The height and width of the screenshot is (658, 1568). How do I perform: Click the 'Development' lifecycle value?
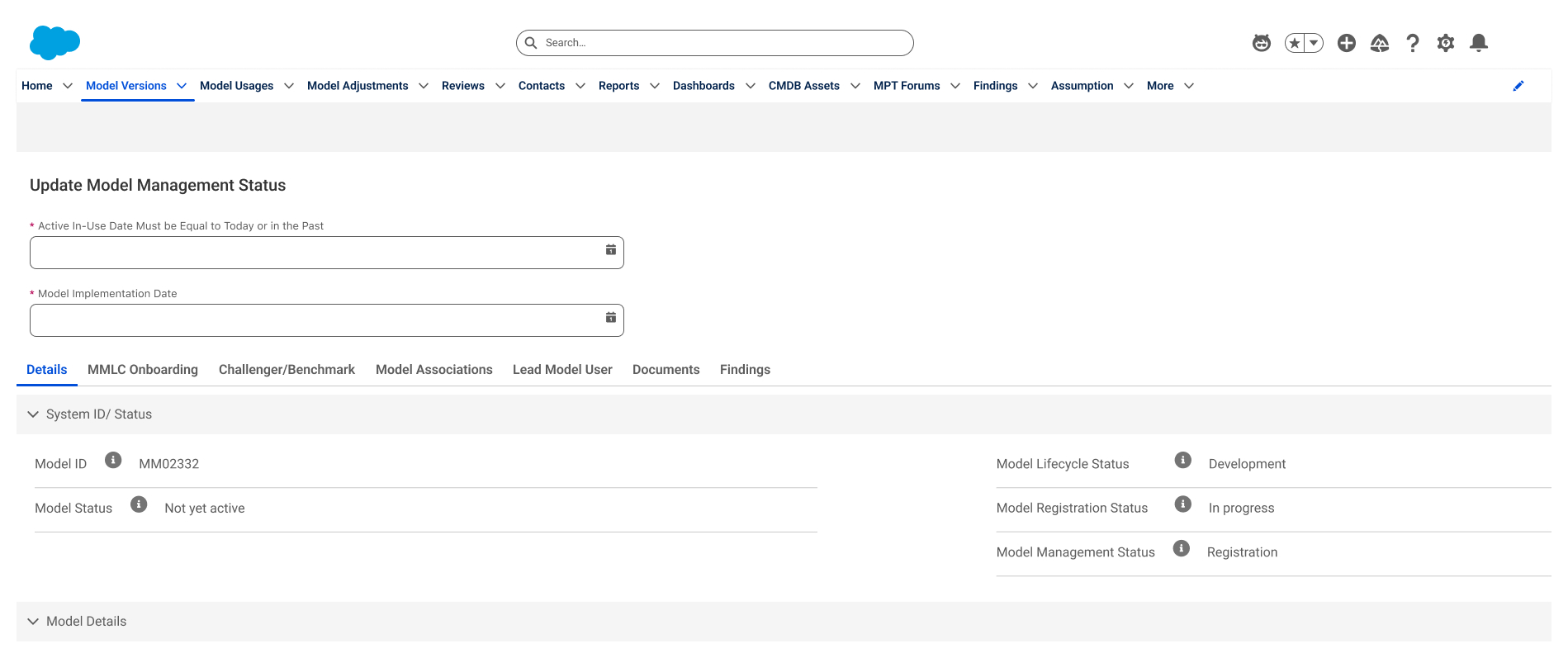(1247, 464)
